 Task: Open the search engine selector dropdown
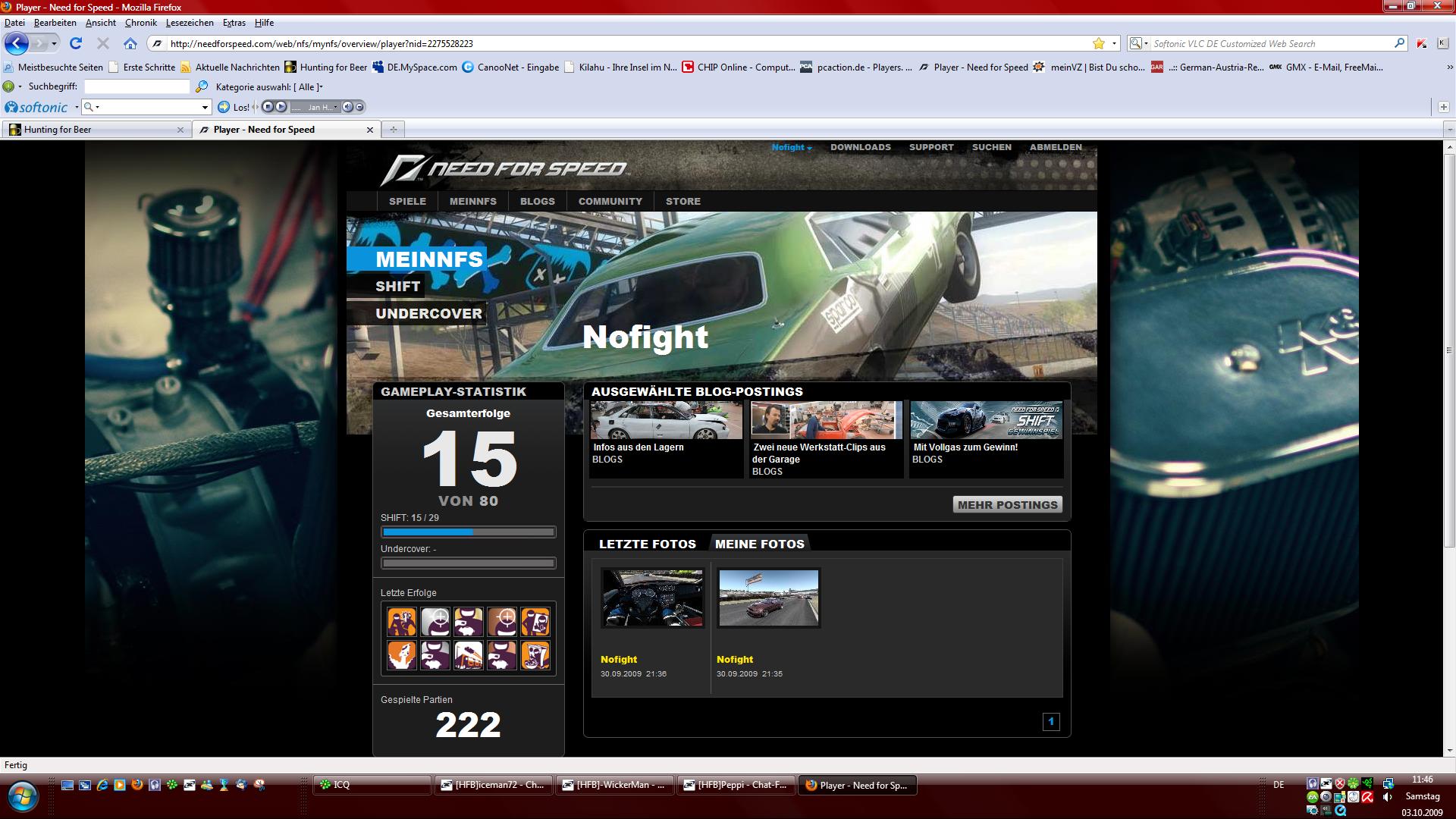(1139, 43)
